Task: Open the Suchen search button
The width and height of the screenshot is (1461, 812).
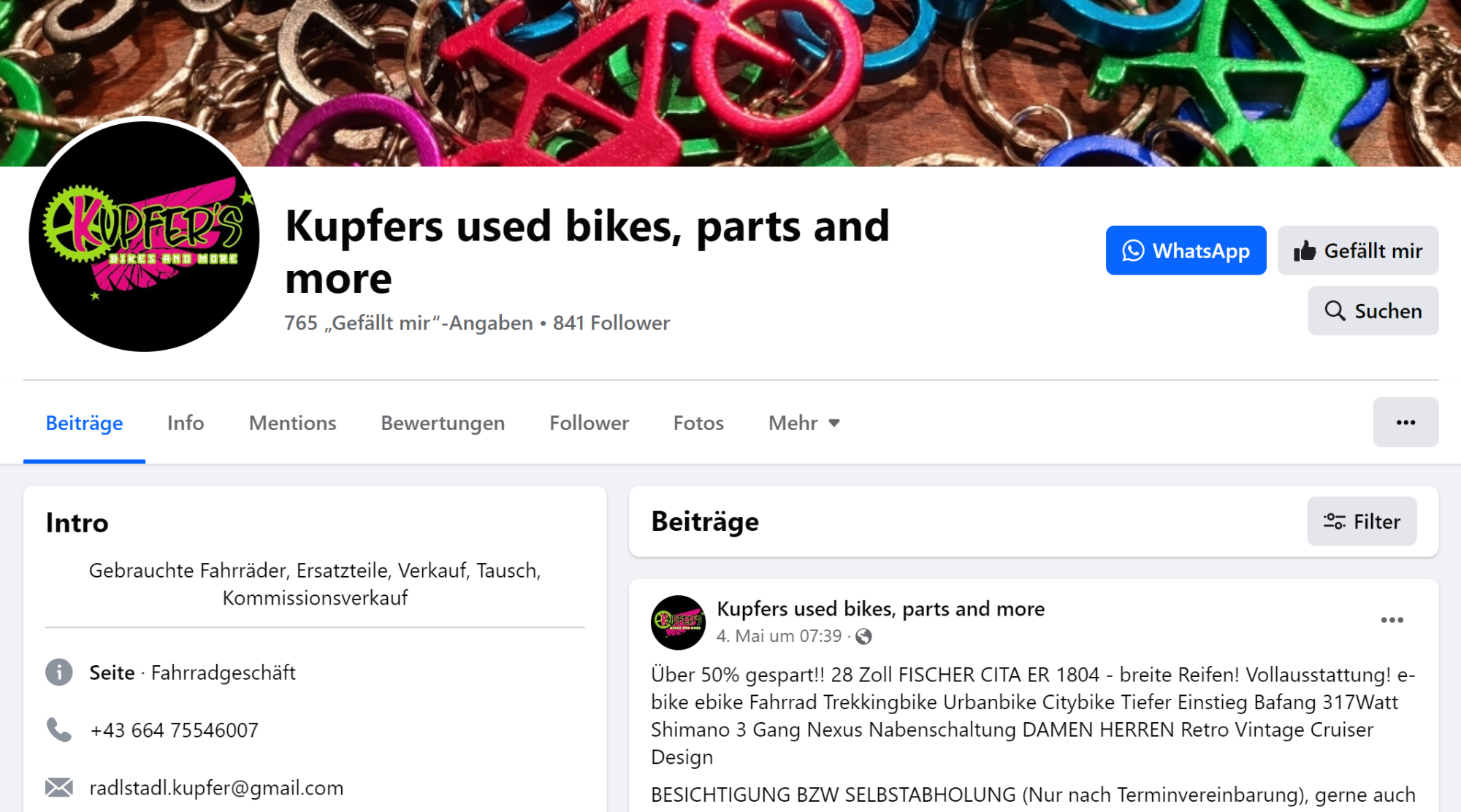Action: 1373,311
